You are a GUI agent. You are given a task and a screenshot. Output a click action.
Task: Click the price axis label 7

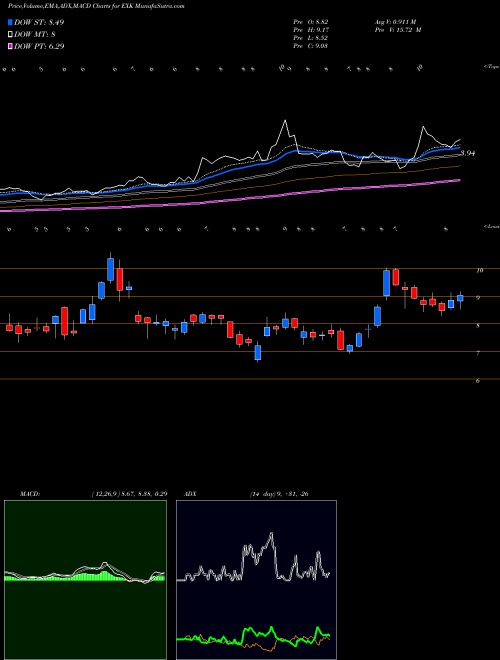(478, 353)
